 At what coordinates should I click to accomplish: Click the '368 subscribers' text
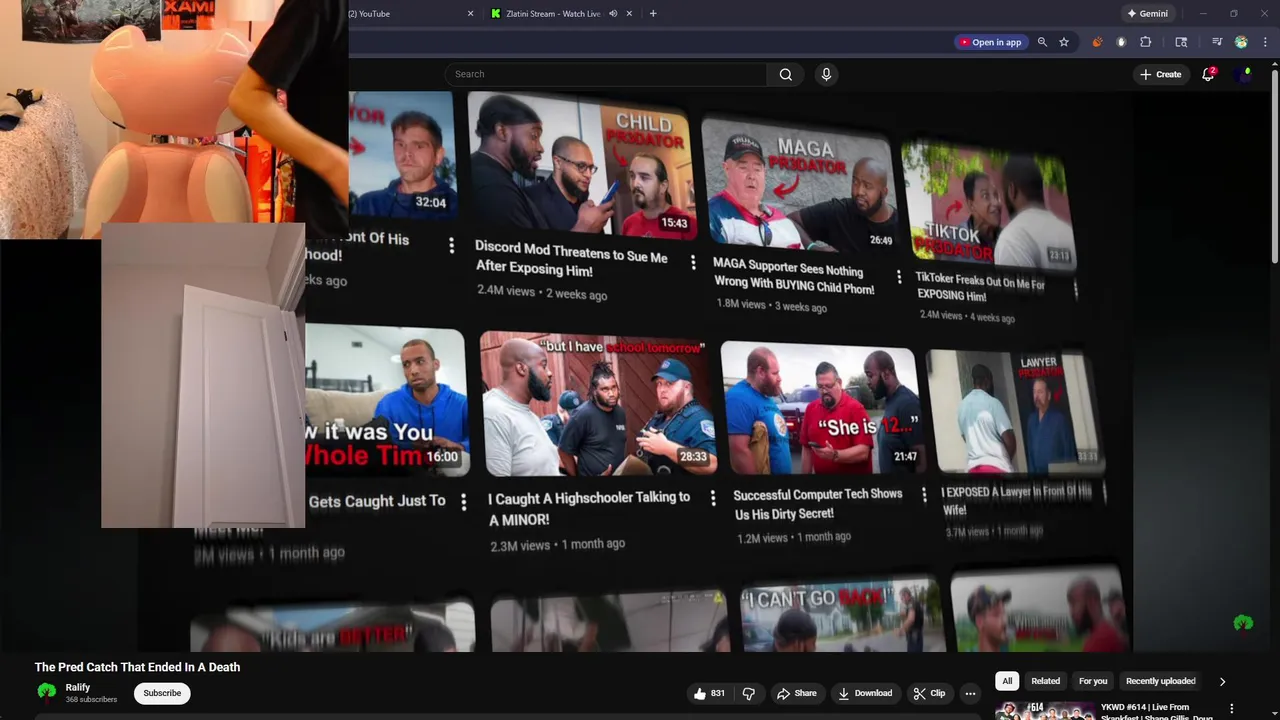(91, 699)
